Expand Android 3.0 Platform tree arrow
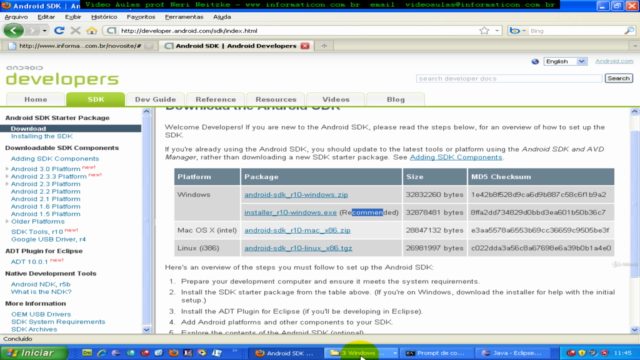Screen dimensions: 640x360 [7, 169]
